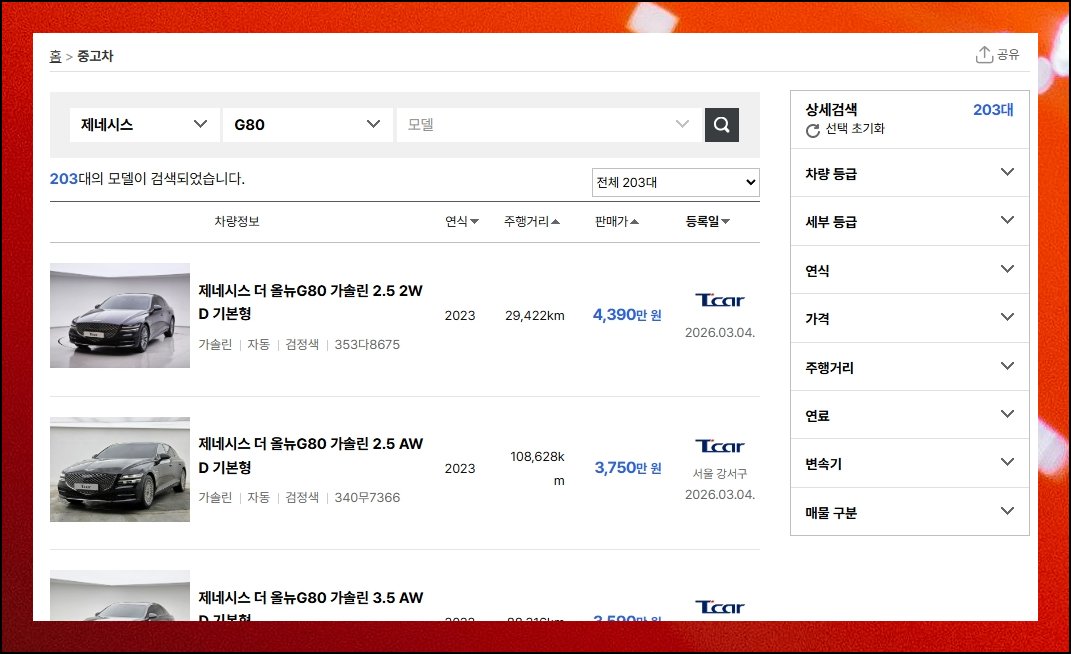The height and width of the screenshot is (654, 1071).
Task: Click the 서울 강서구 location text
Action: click(720, 473)
